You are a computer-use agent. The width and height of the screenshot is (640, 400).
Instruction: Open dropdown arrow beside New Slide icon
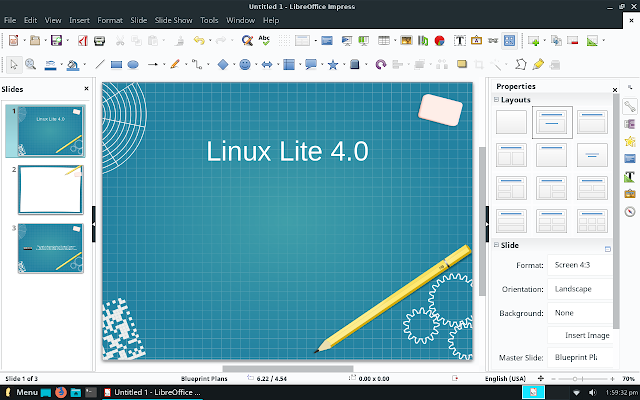pyautogui.click(x=544, y=40)
